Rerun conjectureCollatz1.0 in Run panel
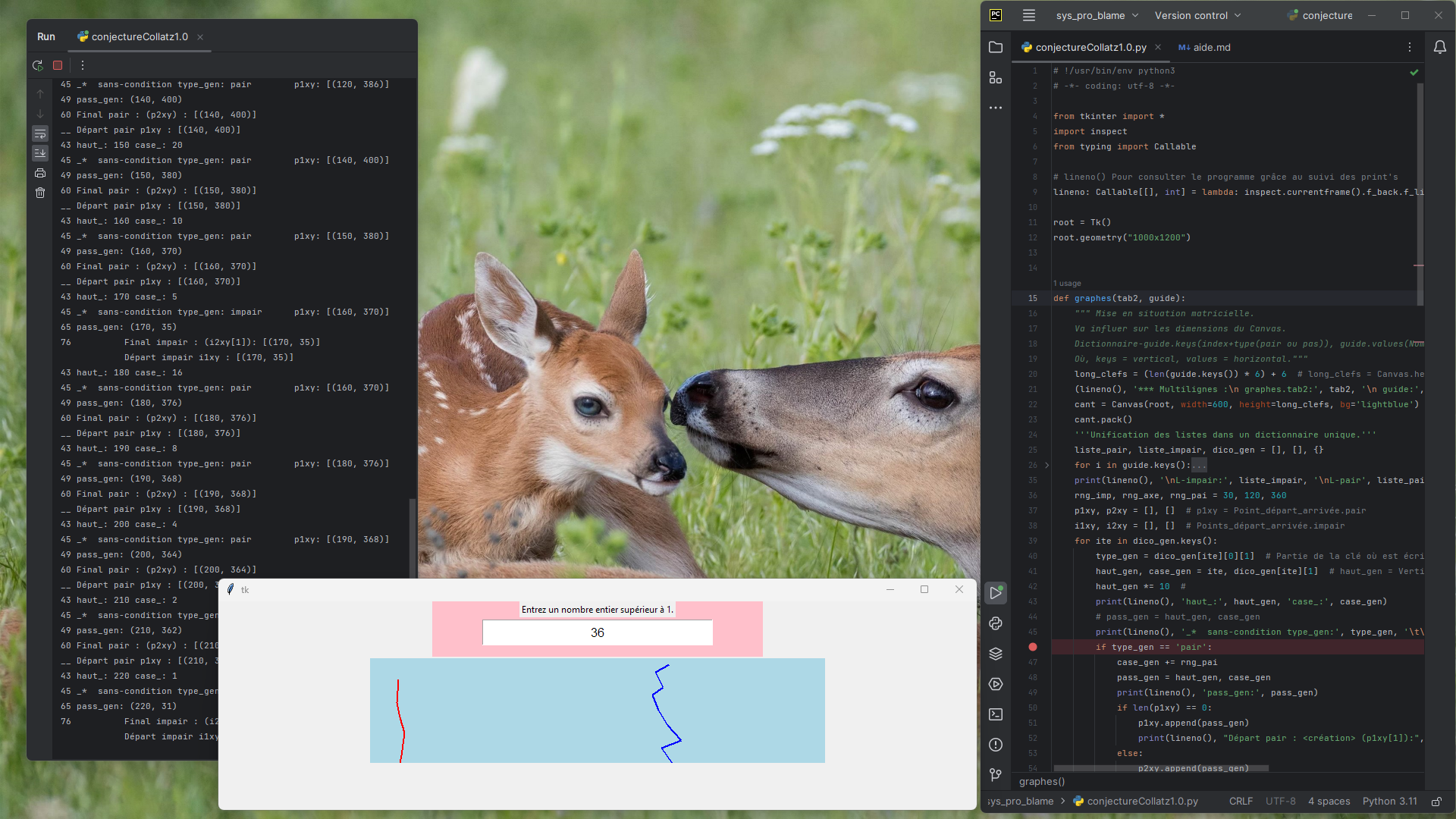This screenshot has width=1456, height=819. point(37,65)
